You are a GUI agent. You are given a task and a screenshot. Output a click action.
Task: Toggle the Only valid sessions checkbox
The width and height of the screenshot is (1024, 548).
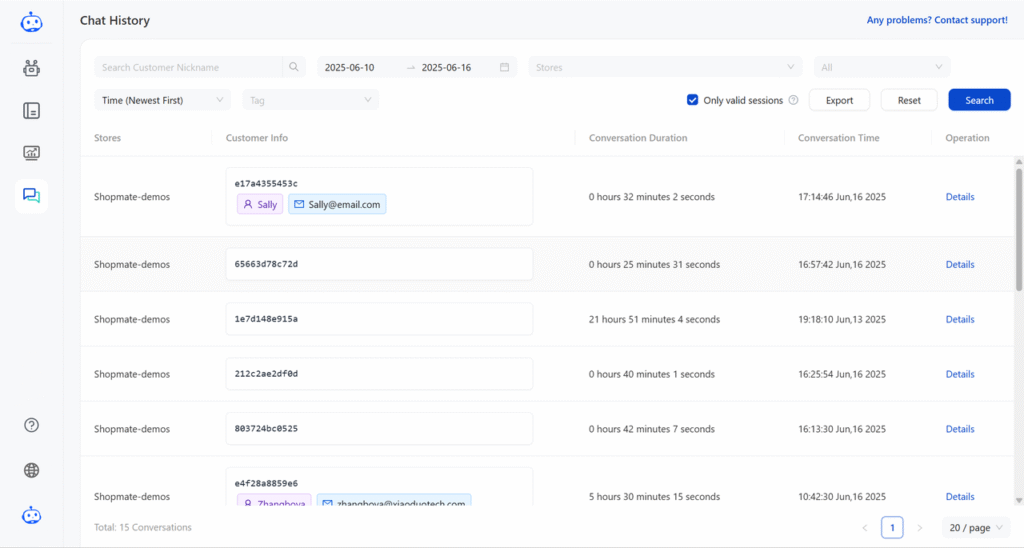tap(692, 100)
